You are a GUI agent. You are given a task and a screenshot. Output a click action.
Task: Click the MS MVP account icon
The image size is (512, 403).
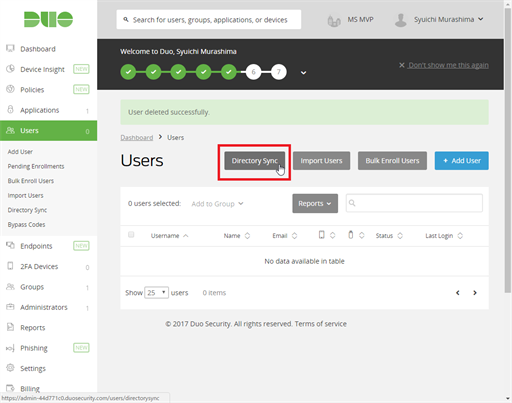click(x=334, y=21)
